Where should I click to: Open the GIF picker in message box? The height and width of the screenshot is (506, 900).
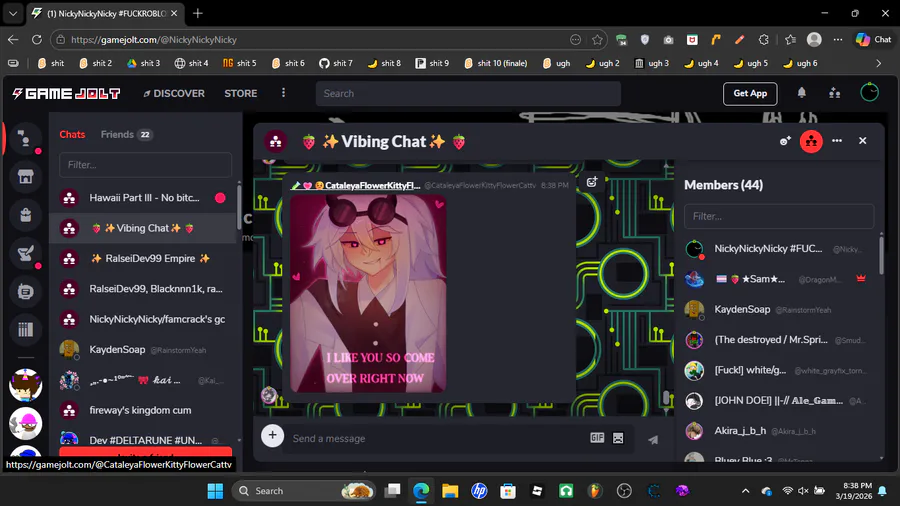597,438
